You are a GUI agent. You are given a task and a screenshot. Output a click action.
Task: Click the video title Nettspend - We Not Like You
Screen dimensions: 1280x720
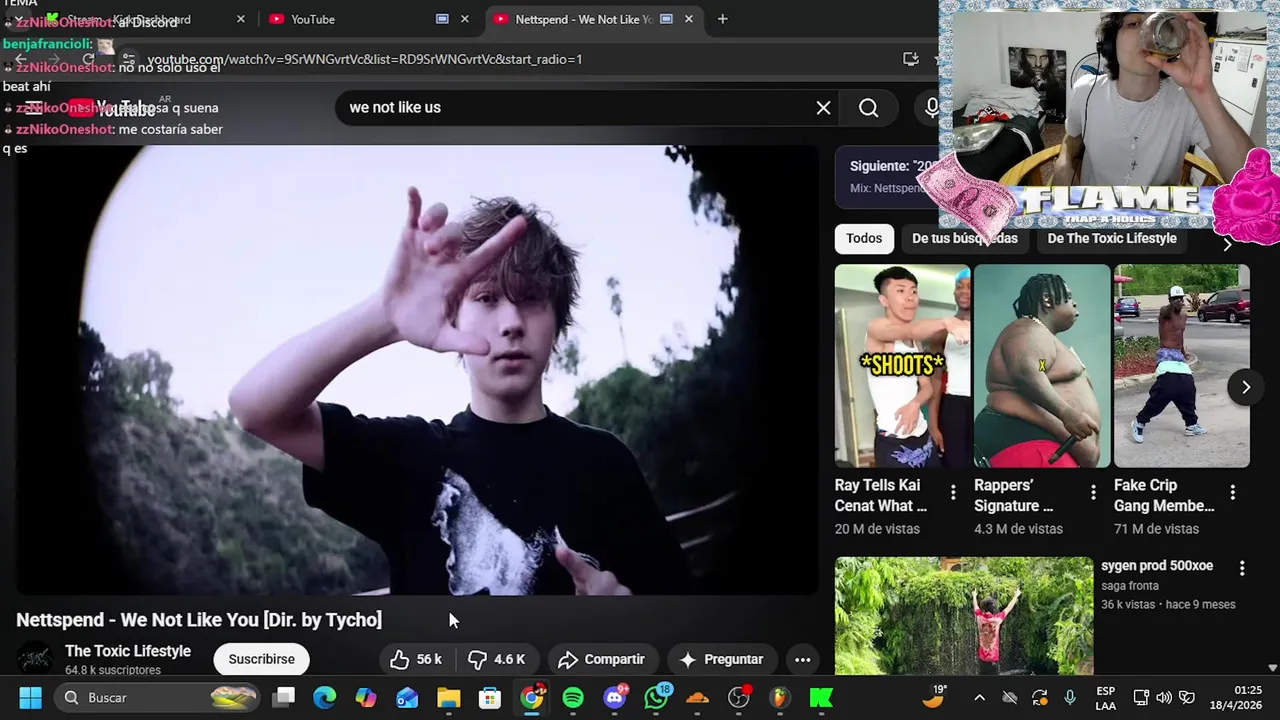(x=199, y=620)
